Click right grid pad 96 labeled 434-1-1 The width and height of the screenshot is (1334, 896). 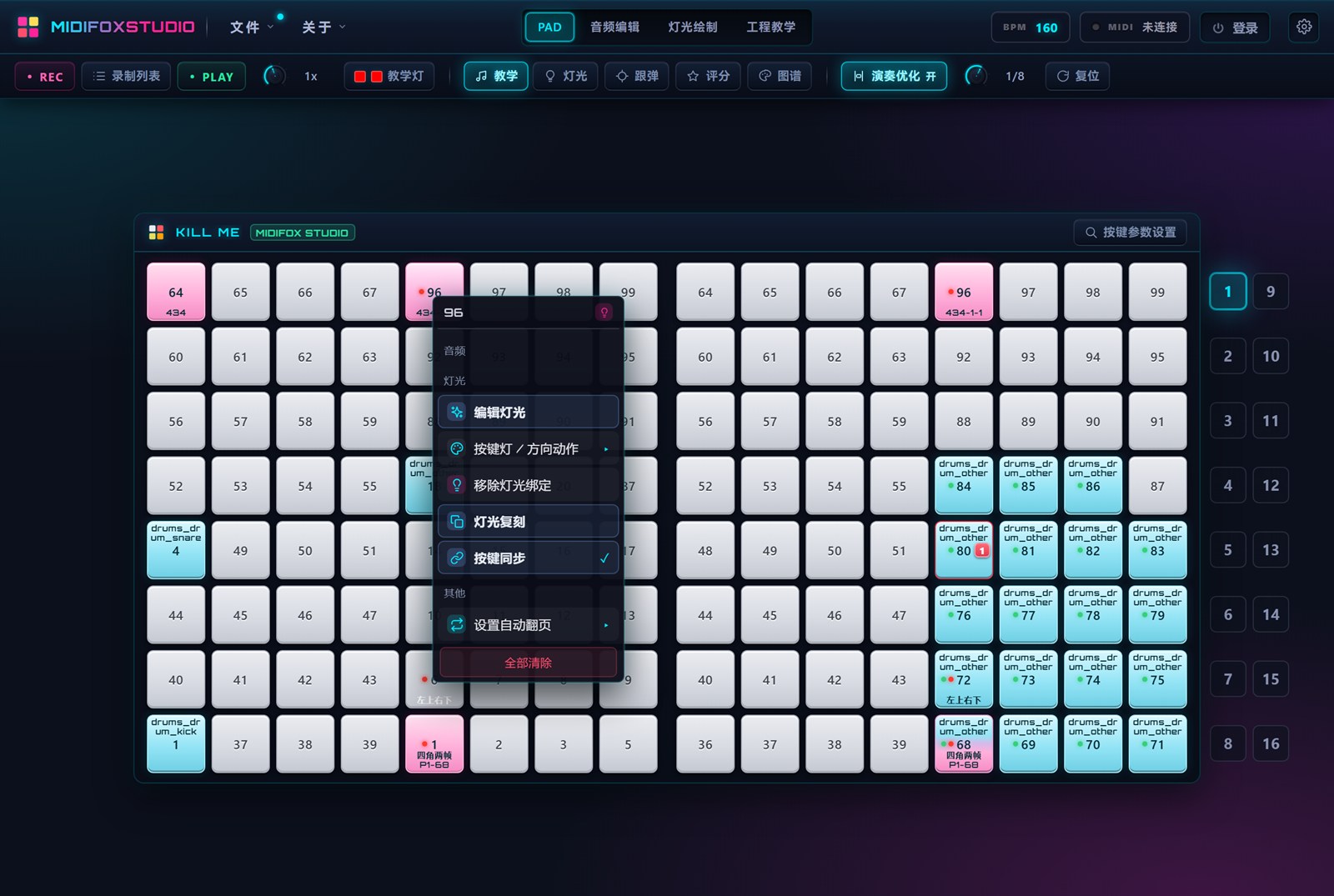tap(964, 292)
